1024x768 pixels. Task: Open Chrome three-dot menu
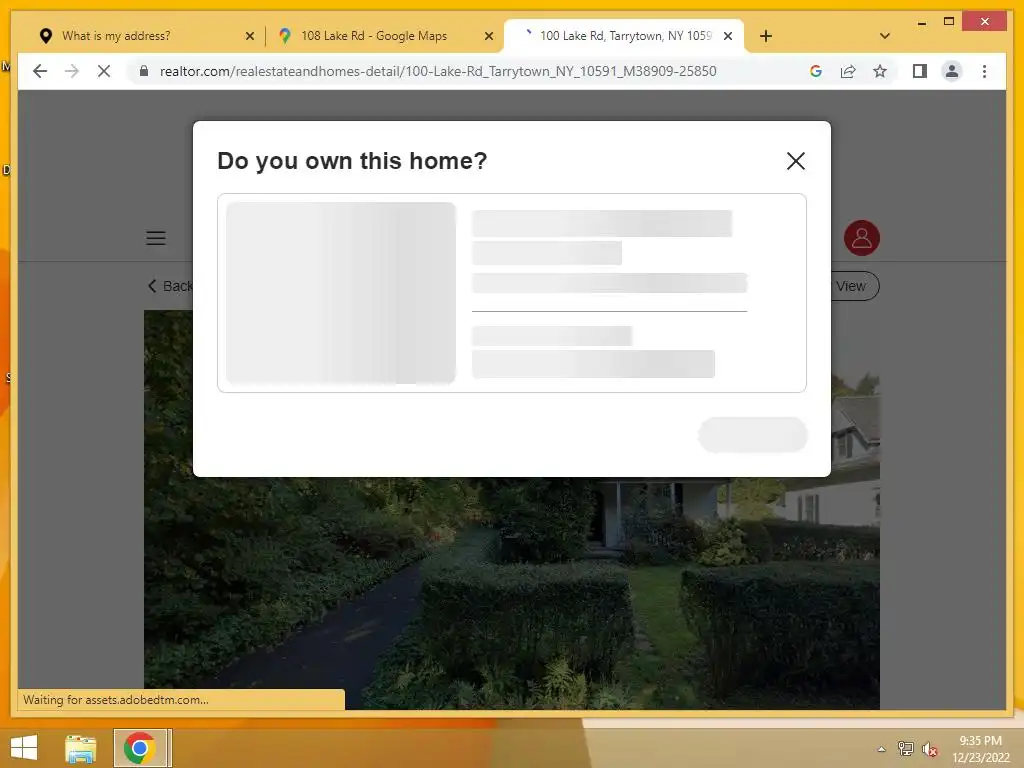pos(984,71)
